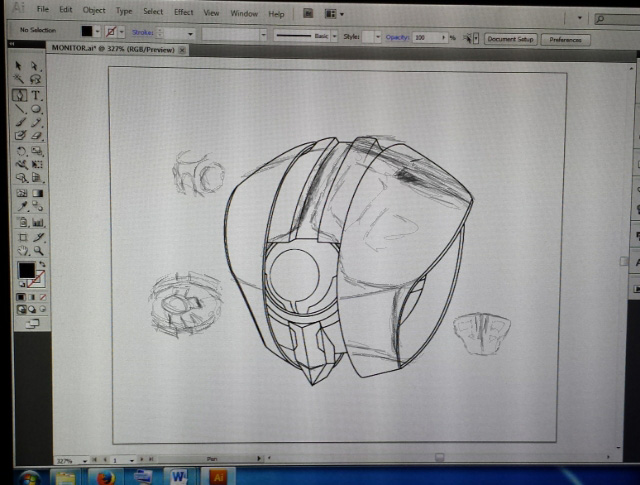This screenshot has height=485, width=640.
Task: Activate the Pen tool
Action: tap(19, 95)
